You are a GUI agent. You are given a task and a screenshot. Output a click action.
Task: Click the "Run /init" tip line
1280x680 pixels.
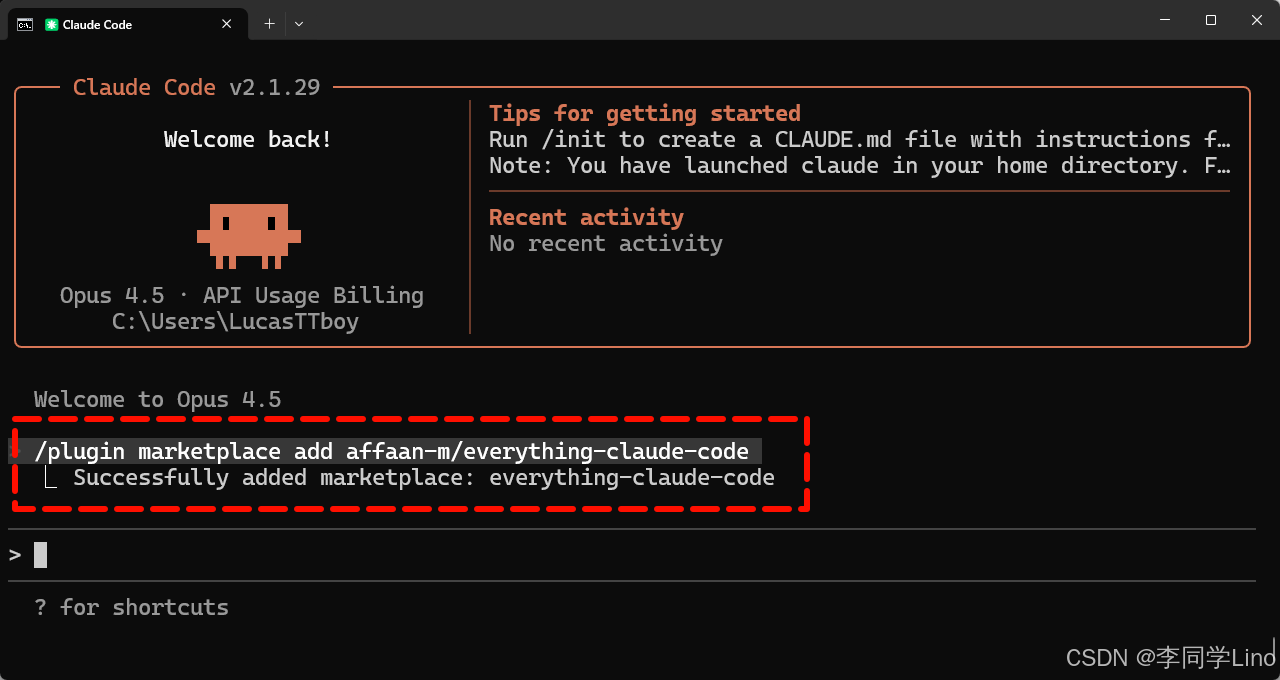859,139
